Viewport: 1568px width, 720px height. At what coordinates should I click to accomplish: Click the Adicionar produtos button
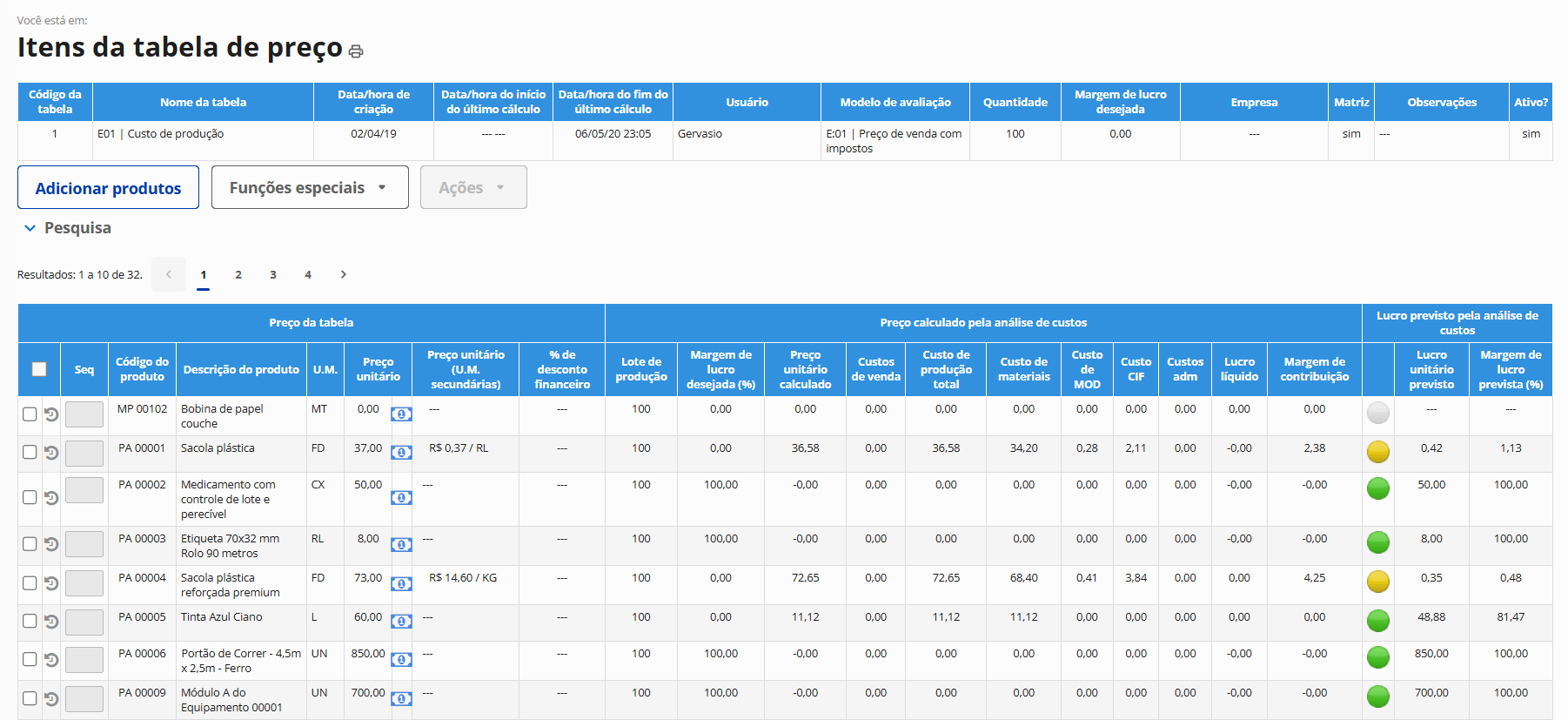[x=108, y=187]
